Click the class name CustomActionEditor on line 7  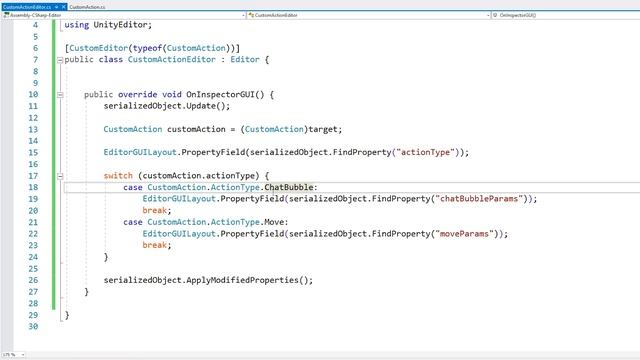pyautogui.click(x=171, y=60)
